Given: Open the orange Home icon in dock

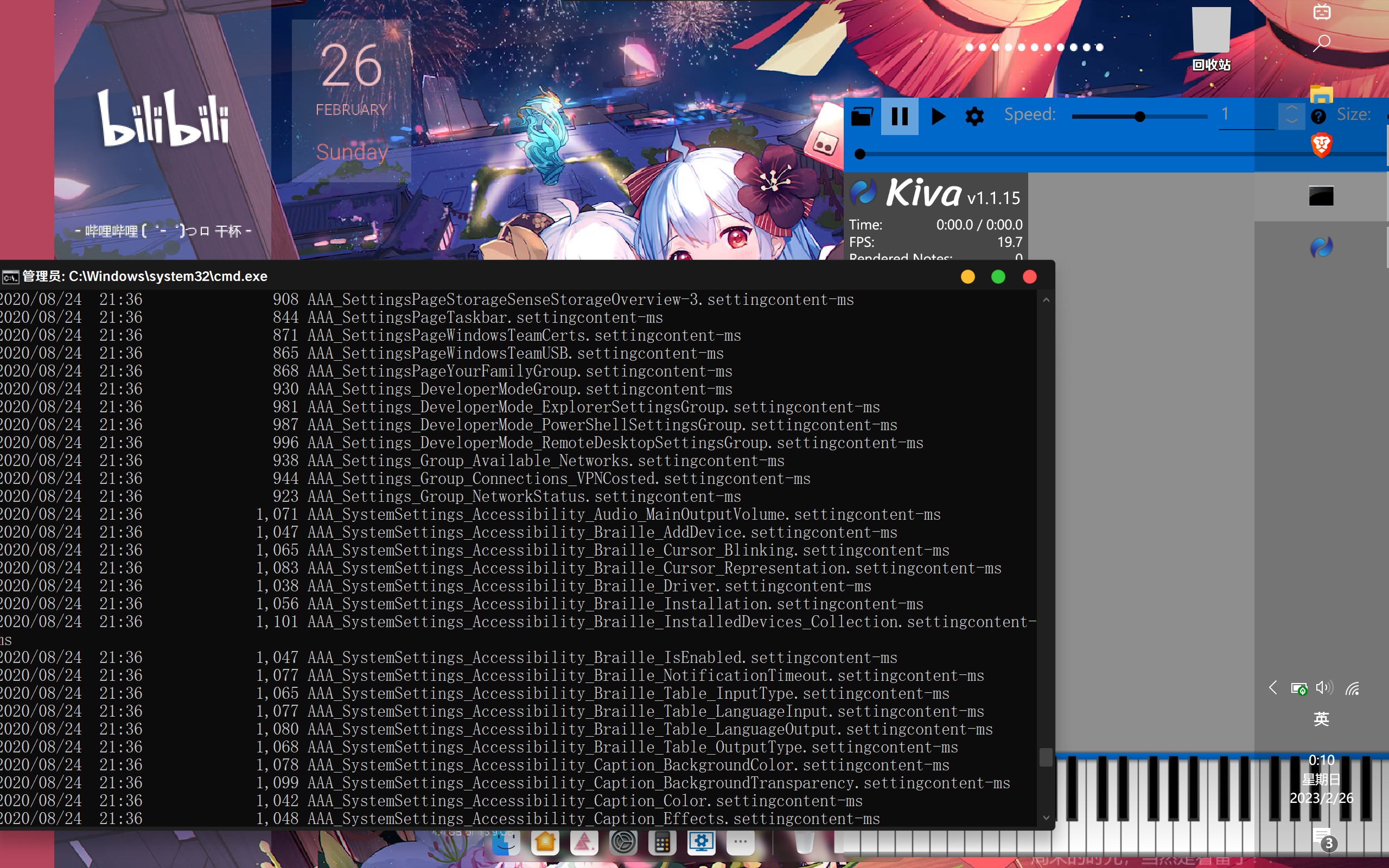Looking at the screenshot, I should 545,842.
